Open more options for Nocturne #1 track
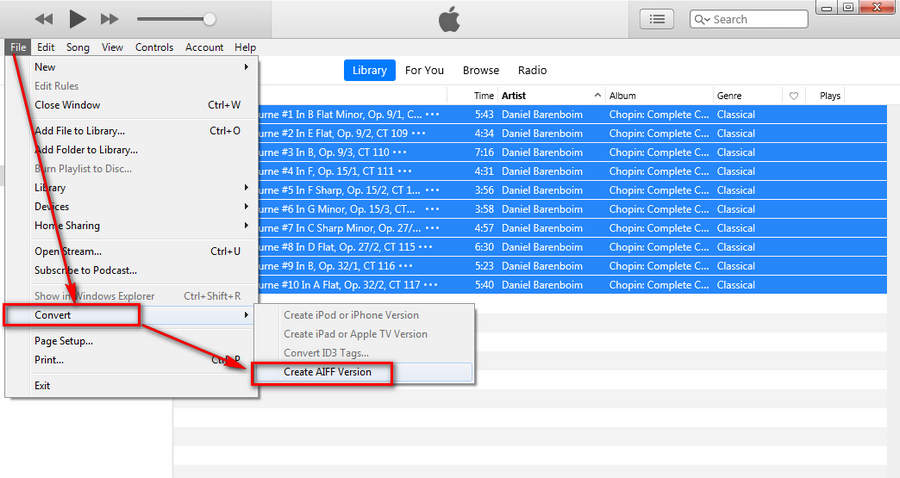900x478 pixels. [433, 114]
